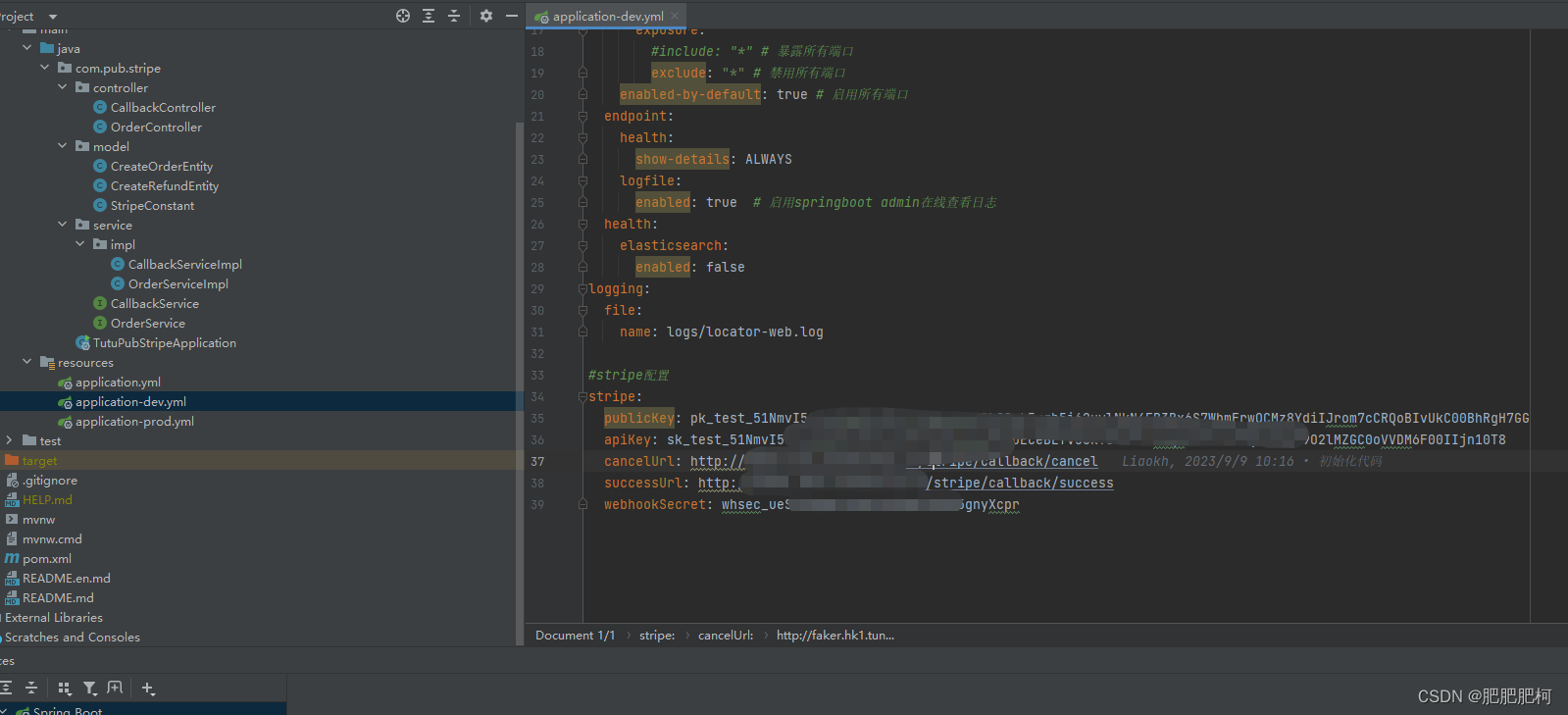Open Project panel settings gear
Image resolution: width=1568 pixels, height=715 pixels.
(x=486, y=16)
